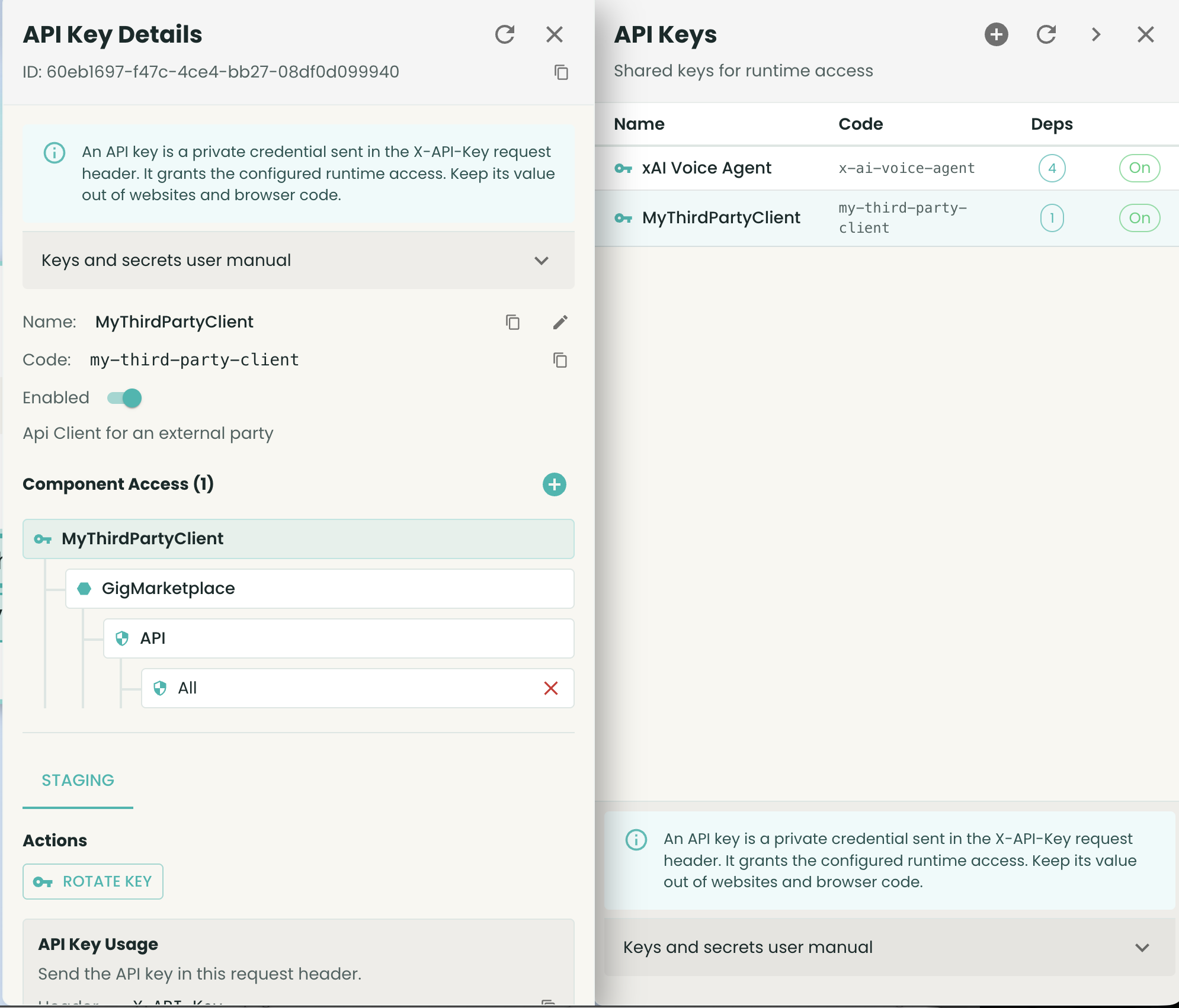The width and height of the screenshot is (1179, 1008).
Task: Open dependencies badge 1 for MyThirdPartyClient
Action: tap(1052, 218)
